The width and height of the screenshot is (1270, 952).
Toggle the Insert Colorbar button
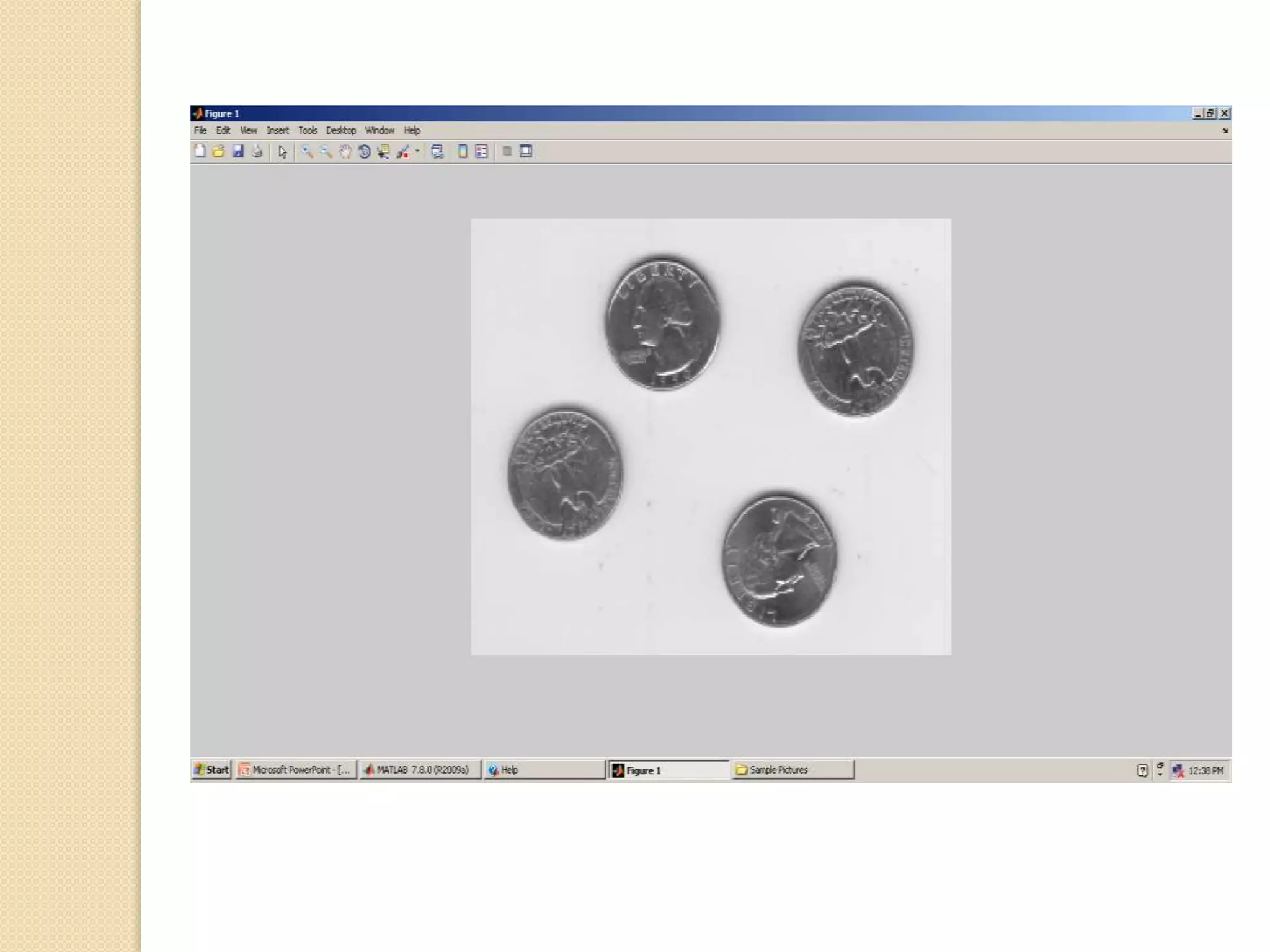coord(462,151)
